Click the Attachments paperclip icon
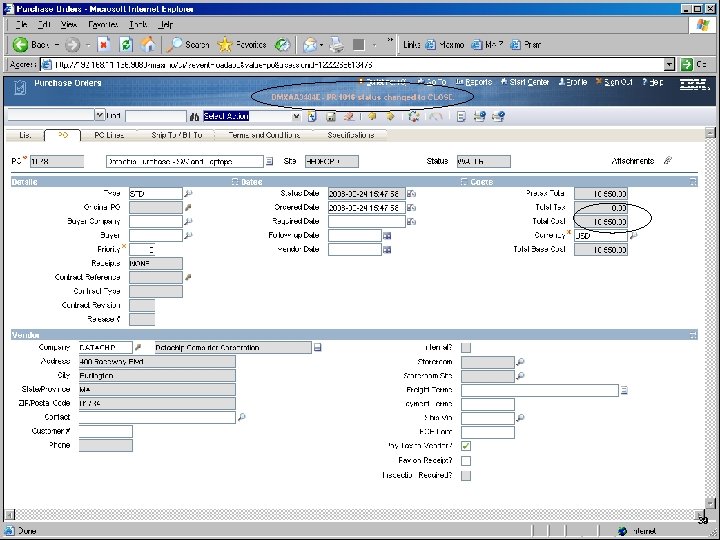The image size is (720, 540). [x=668, y=161]
